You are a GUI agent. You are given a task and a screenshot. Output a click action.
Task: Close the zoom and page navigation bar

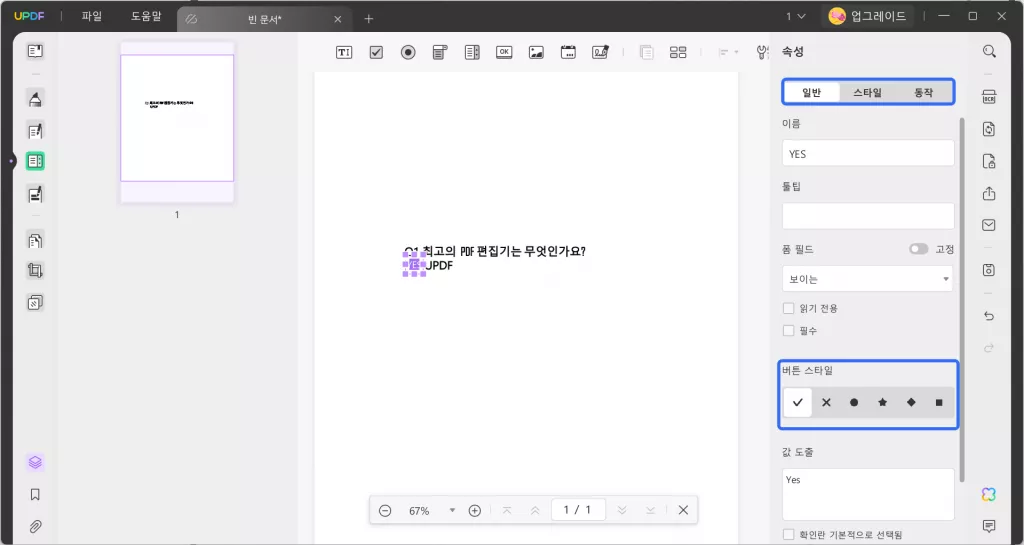683,510
